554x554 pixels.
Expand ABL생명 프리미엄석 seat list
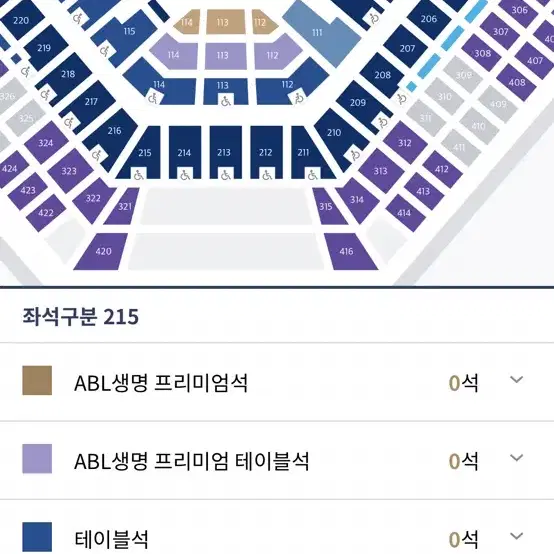click(x=517, y=380)
